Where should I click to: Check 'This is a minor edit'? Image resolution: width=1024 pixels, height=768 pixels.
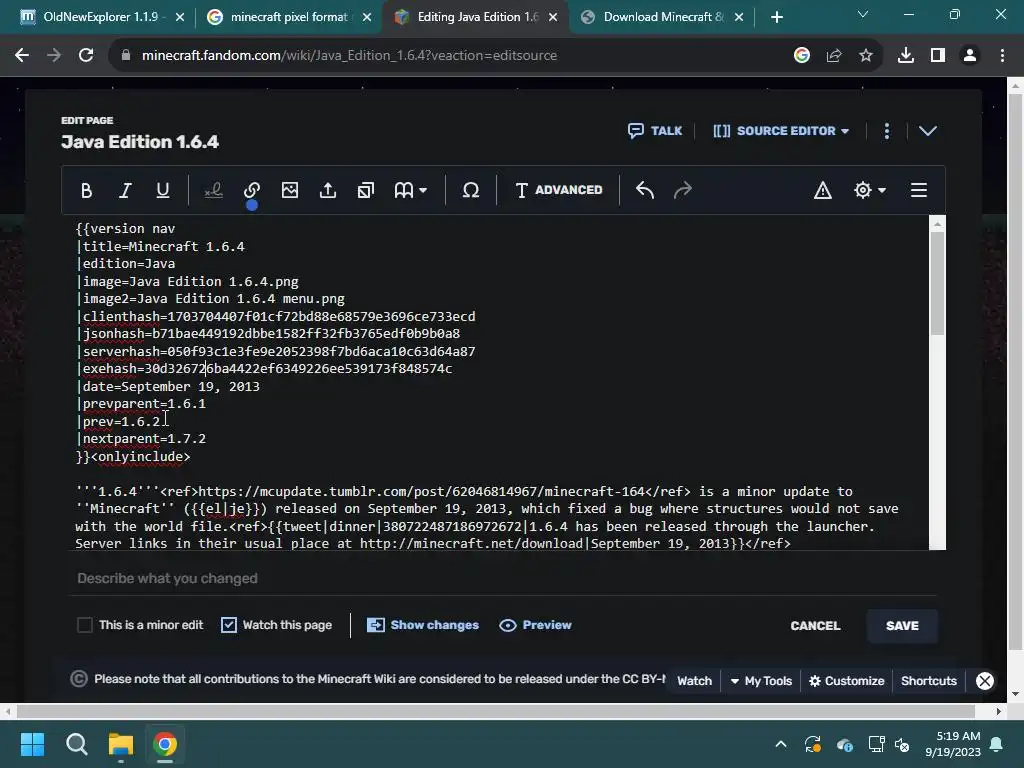point(85,625)
